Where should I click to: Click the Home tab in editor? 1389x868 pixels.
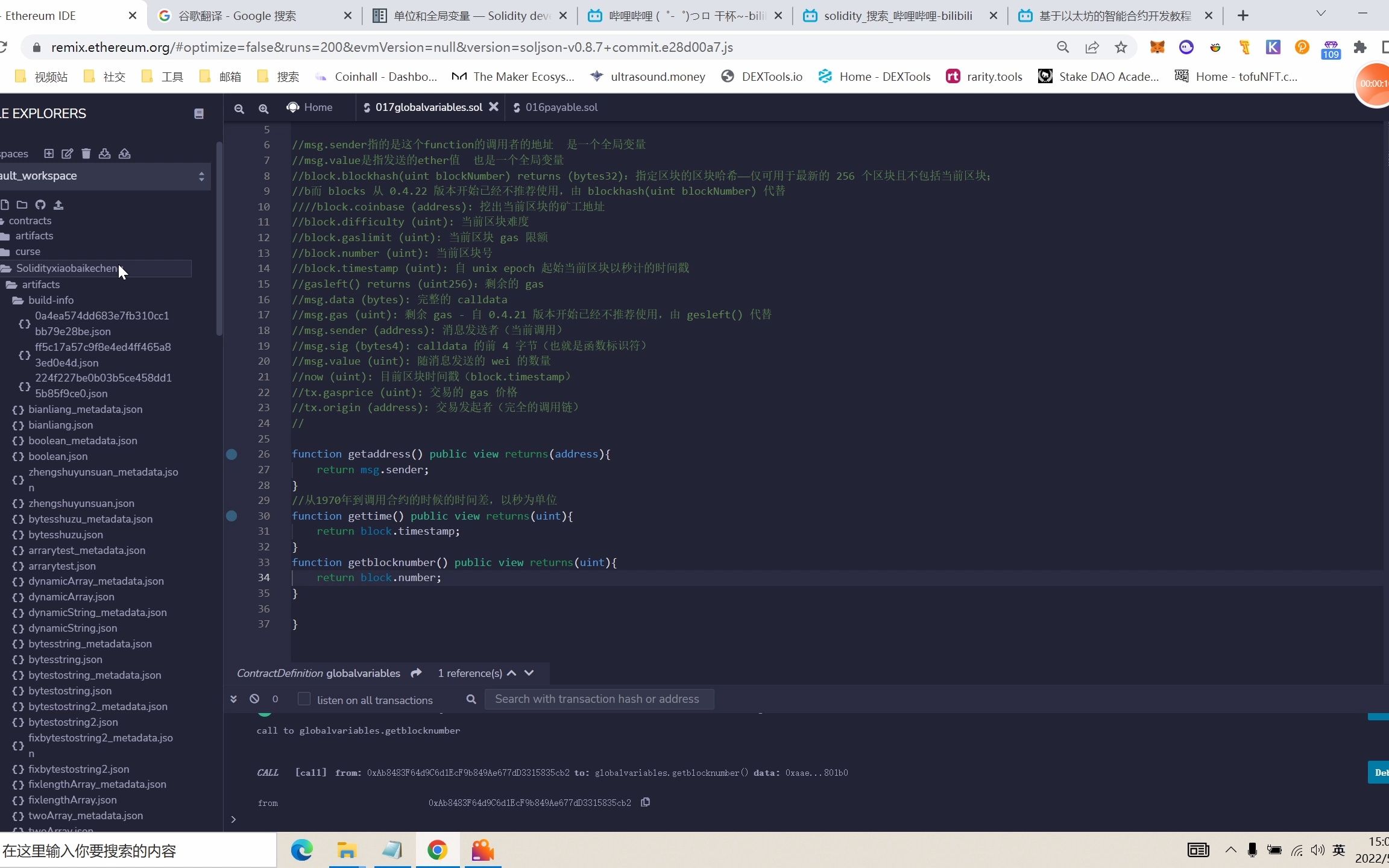(317, 107)
